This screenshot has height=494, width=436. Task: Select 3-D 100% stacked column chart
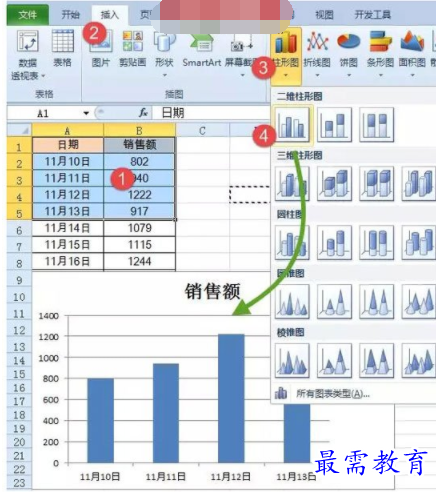(377, 184)
